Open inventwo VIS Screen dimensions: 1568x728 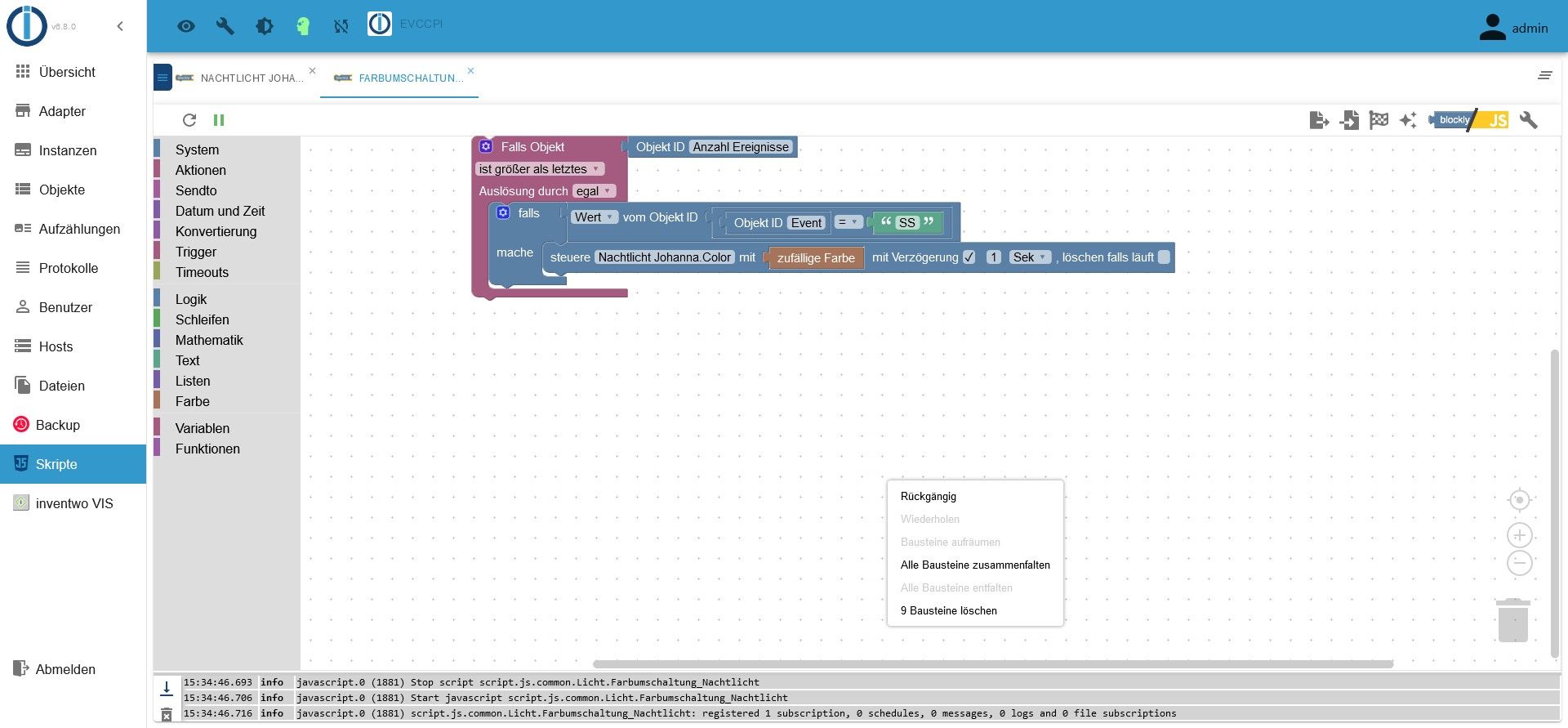pyautogui.click(x=73, y=503)
